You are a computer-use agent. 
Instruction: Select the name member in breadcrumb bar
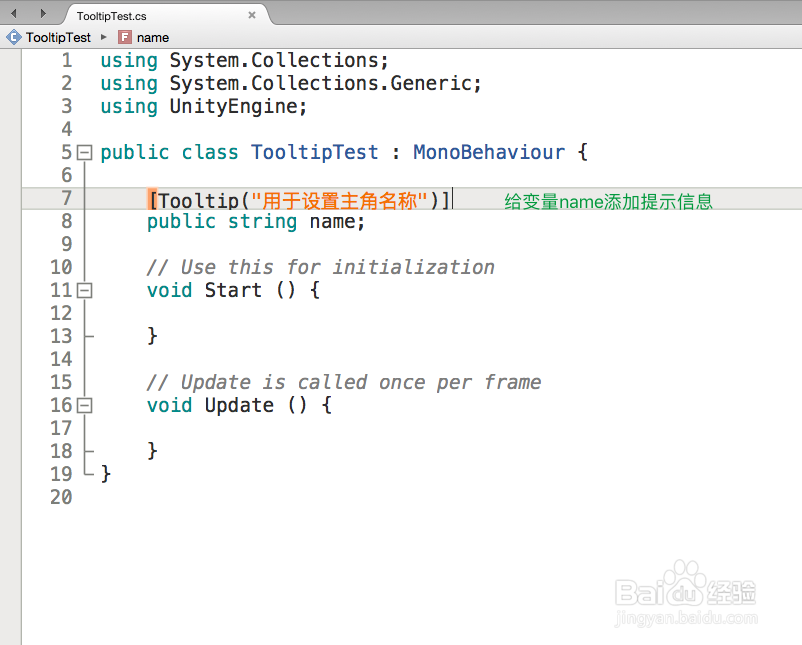tap(151, 37)
